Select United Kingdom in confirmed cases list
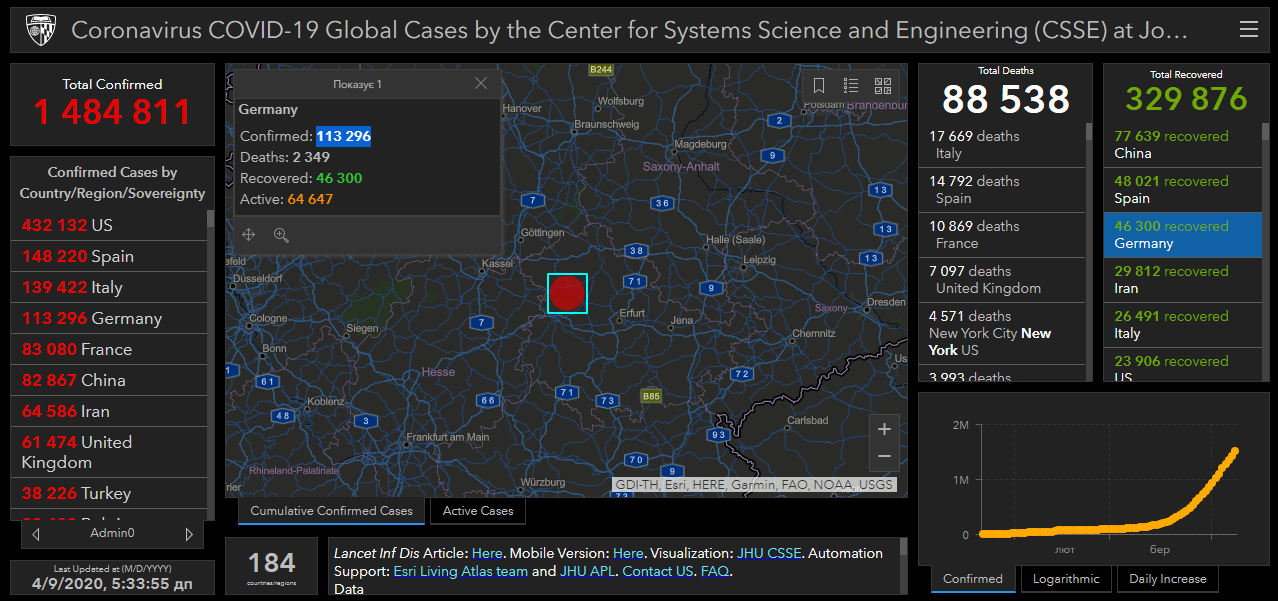This screenshot has width=1278, height=601. click(109, 452)
